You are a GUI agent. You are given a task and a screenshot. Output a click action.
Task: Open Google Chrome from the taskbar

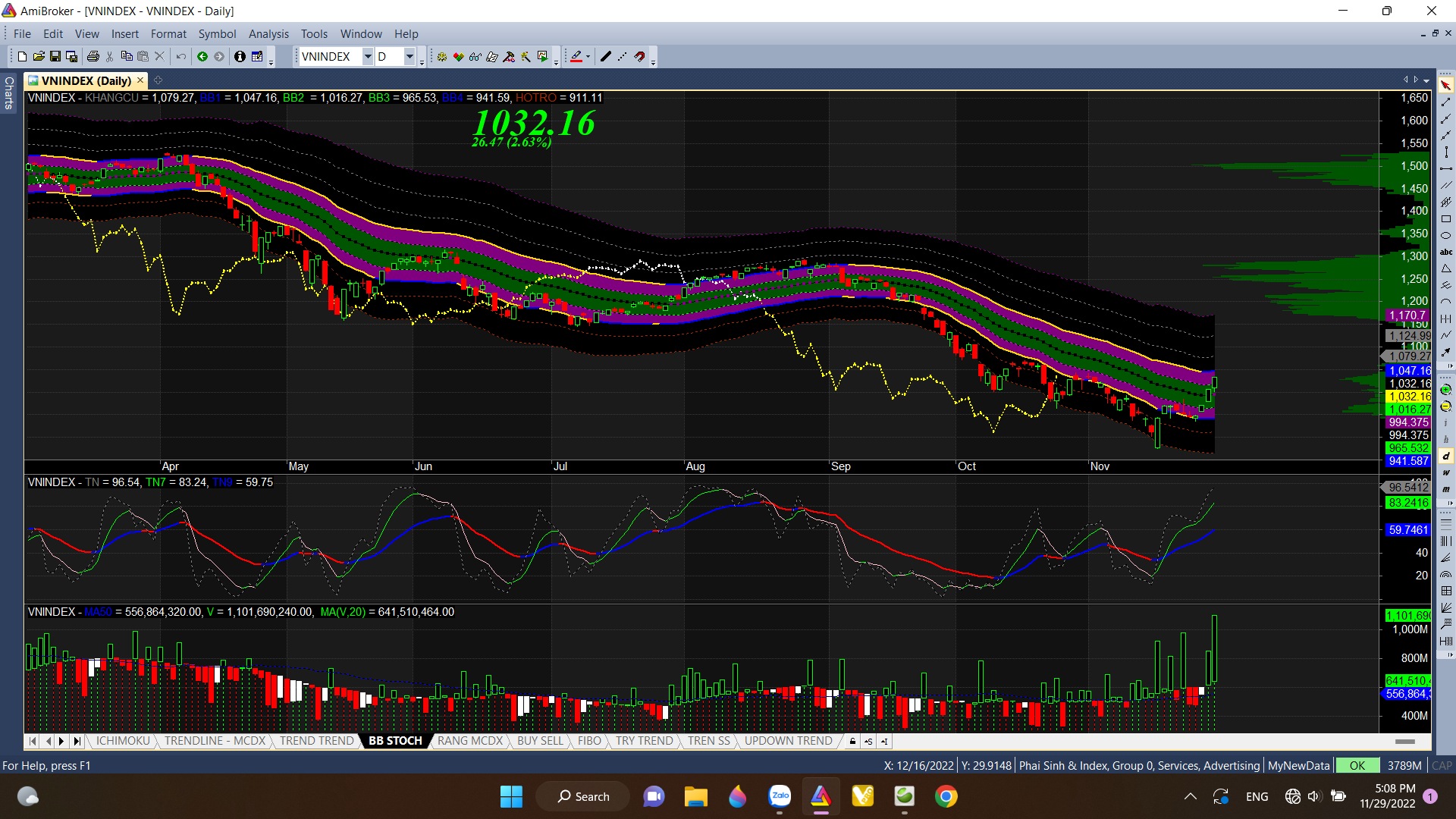pos(946,796)
